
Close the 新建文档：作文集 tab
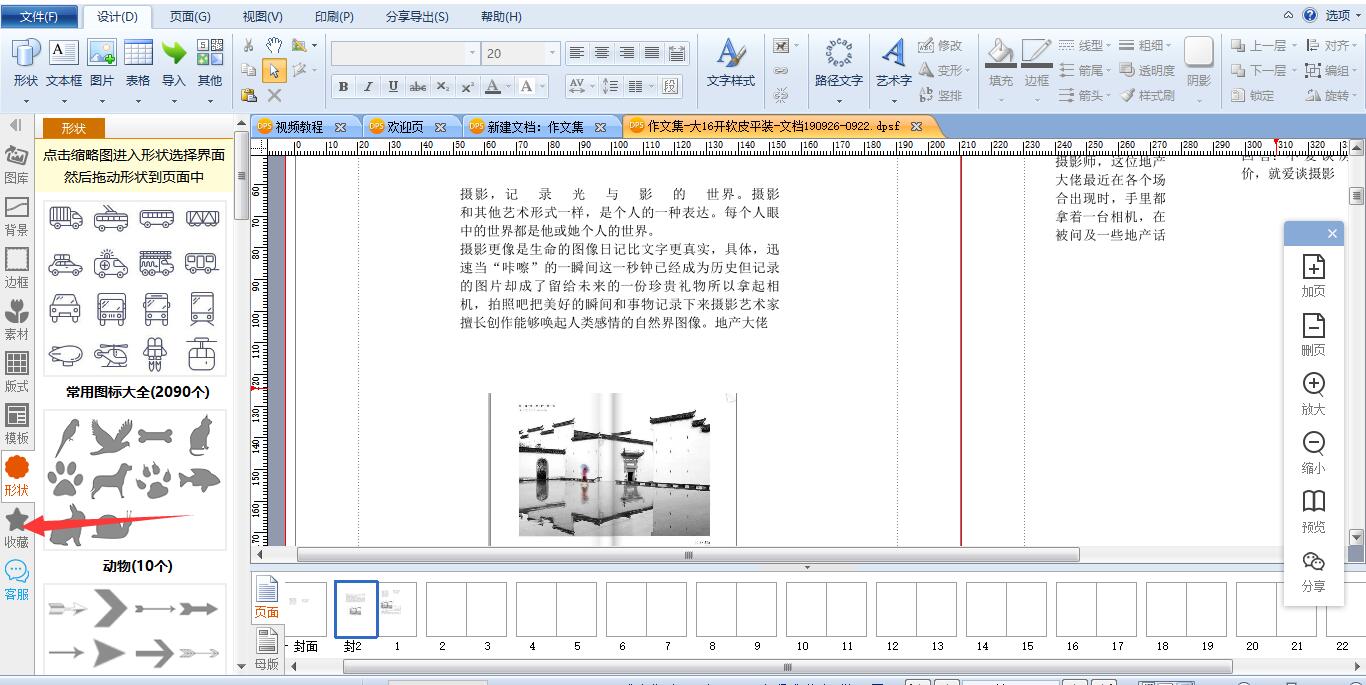click(600, 127)
